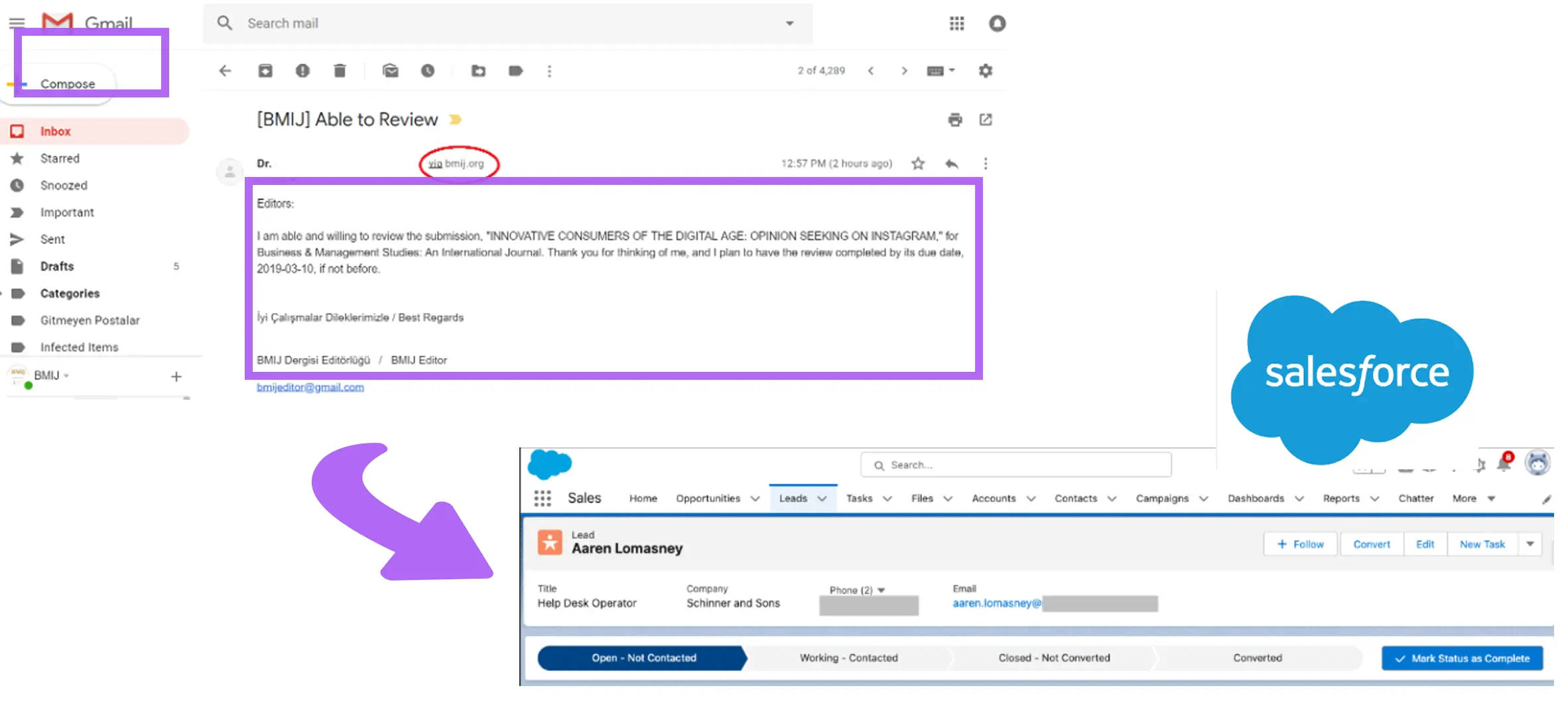Open the Reports tab
This screenshot has height=702, width=1568.
pos(1341,498)
